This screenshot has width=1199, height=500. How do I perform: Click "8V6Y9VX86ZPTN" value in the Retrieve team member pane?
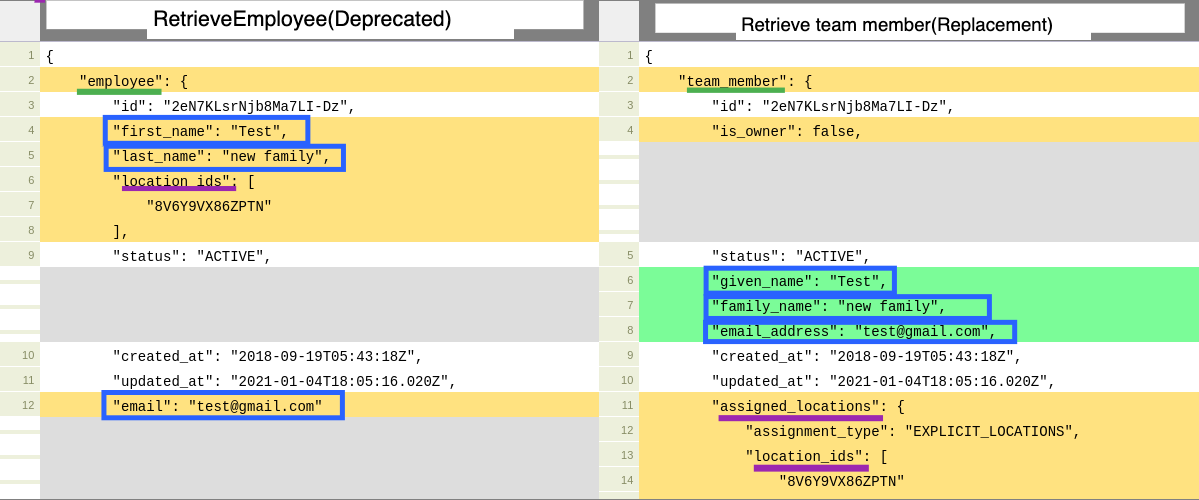point(842,481)
